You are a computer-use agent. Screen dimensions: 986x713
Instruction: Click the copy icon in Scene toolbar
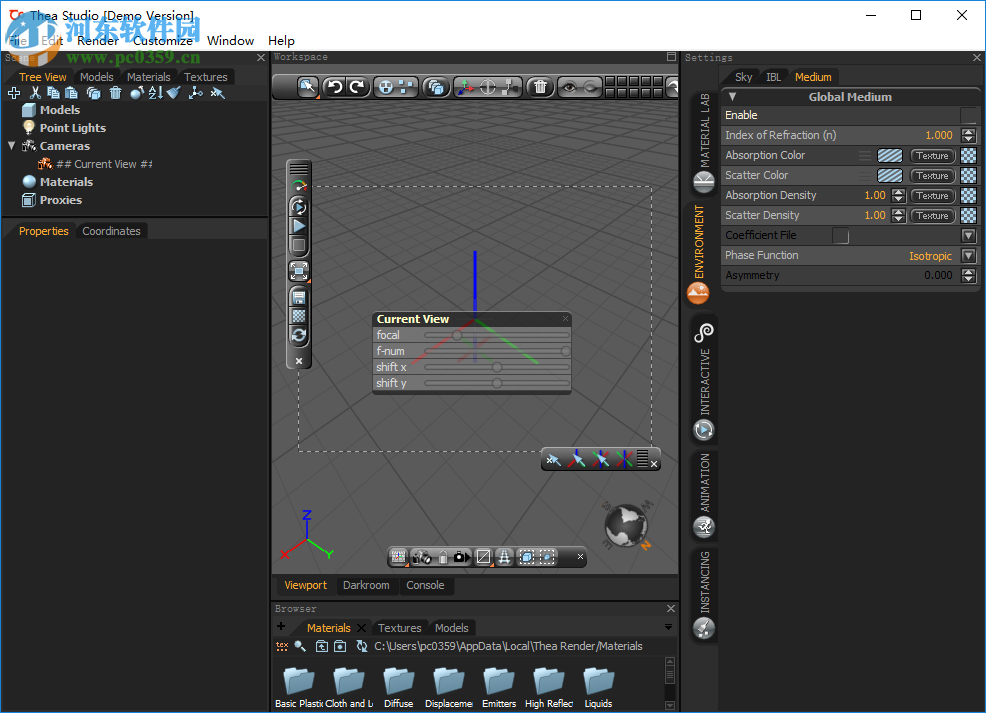(x=53, y=93)
